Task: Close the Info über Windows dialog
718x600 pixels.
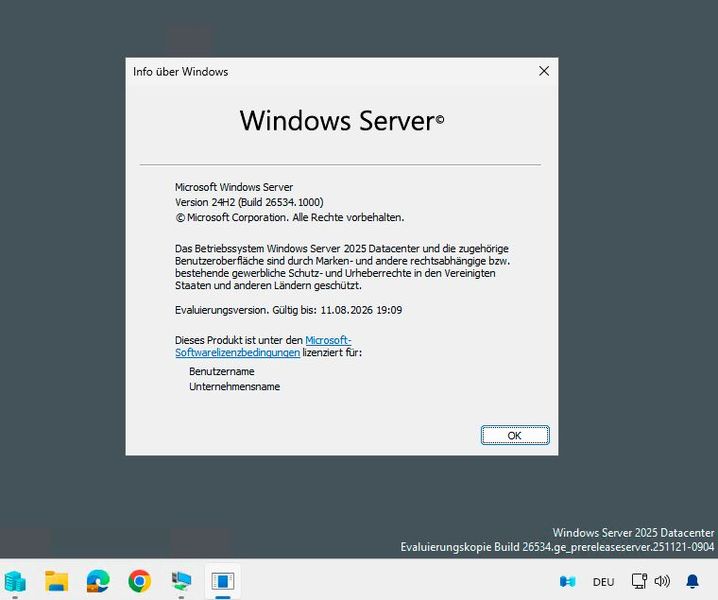Action: tap(544, 71)
